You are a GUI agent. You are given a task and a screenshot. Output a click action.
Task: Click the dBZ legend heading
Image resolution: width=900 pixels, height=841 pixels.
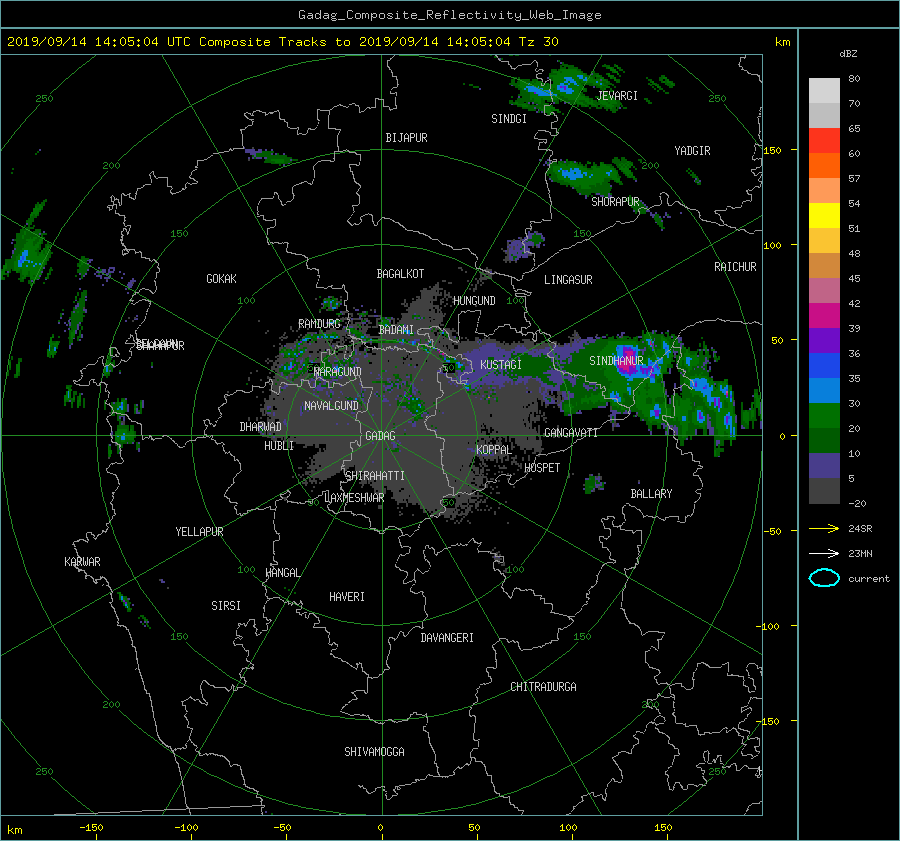coord(848,53)
